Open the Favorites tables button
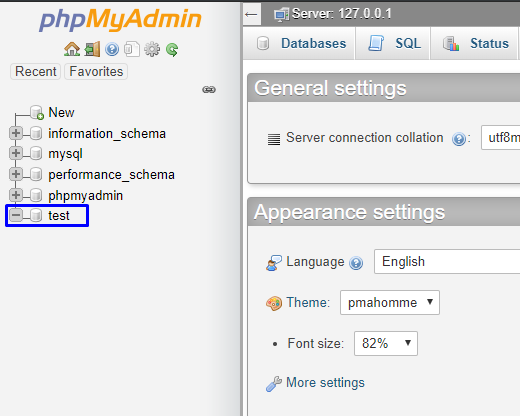 tap(96, 71)
